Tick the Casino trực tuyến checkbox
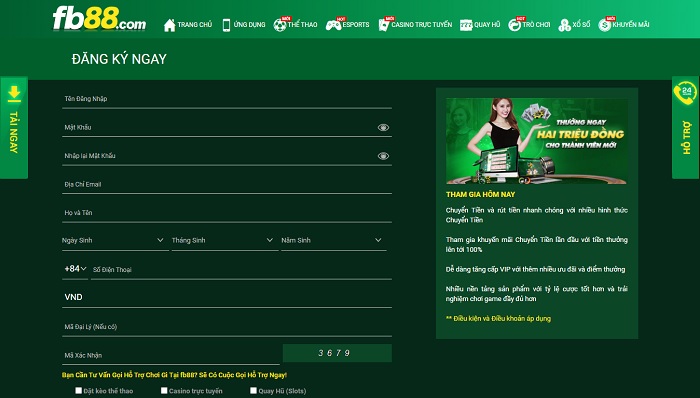The image size is (700, 398). pos(164,390)
